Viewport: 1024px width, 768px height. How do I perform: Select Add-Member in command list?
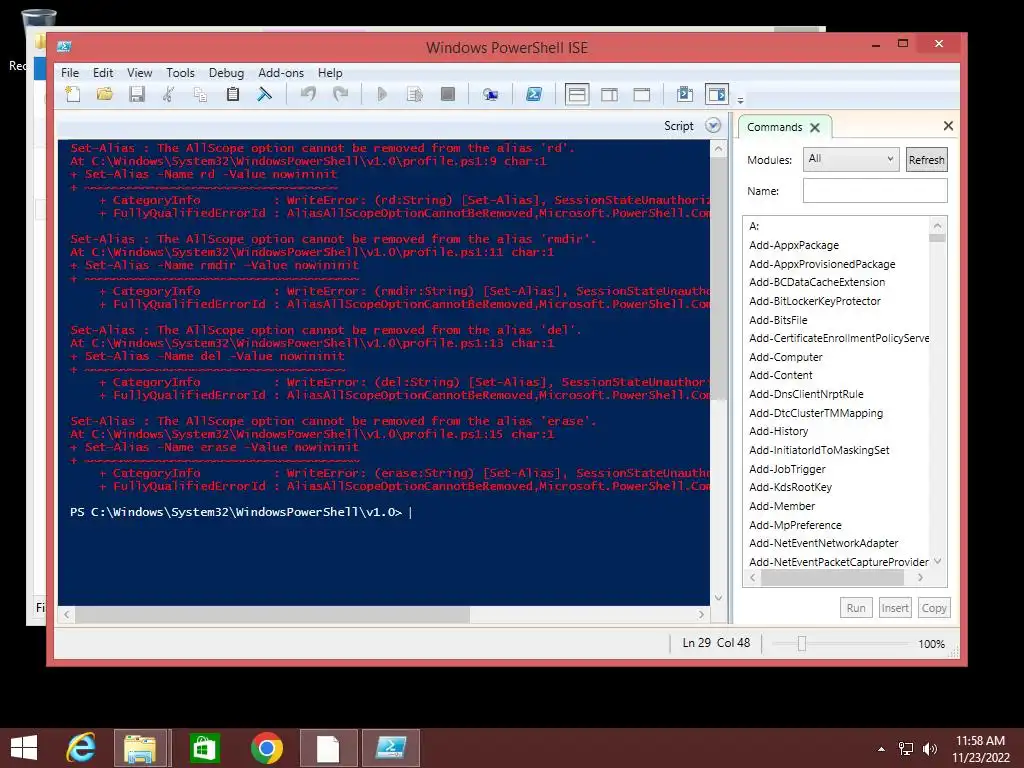782,506
